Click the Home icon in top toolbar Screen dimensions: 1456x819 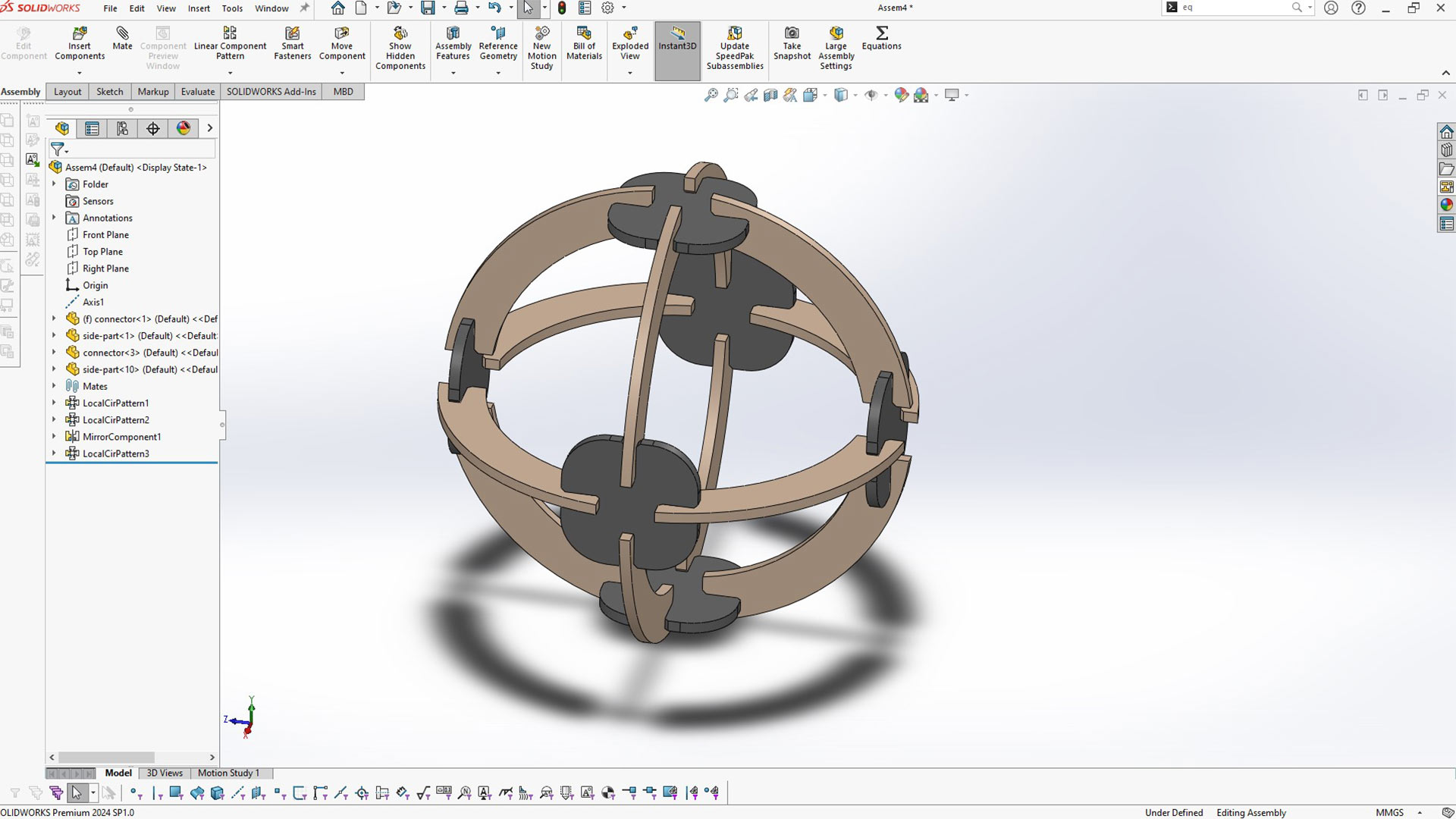(338, 8)
